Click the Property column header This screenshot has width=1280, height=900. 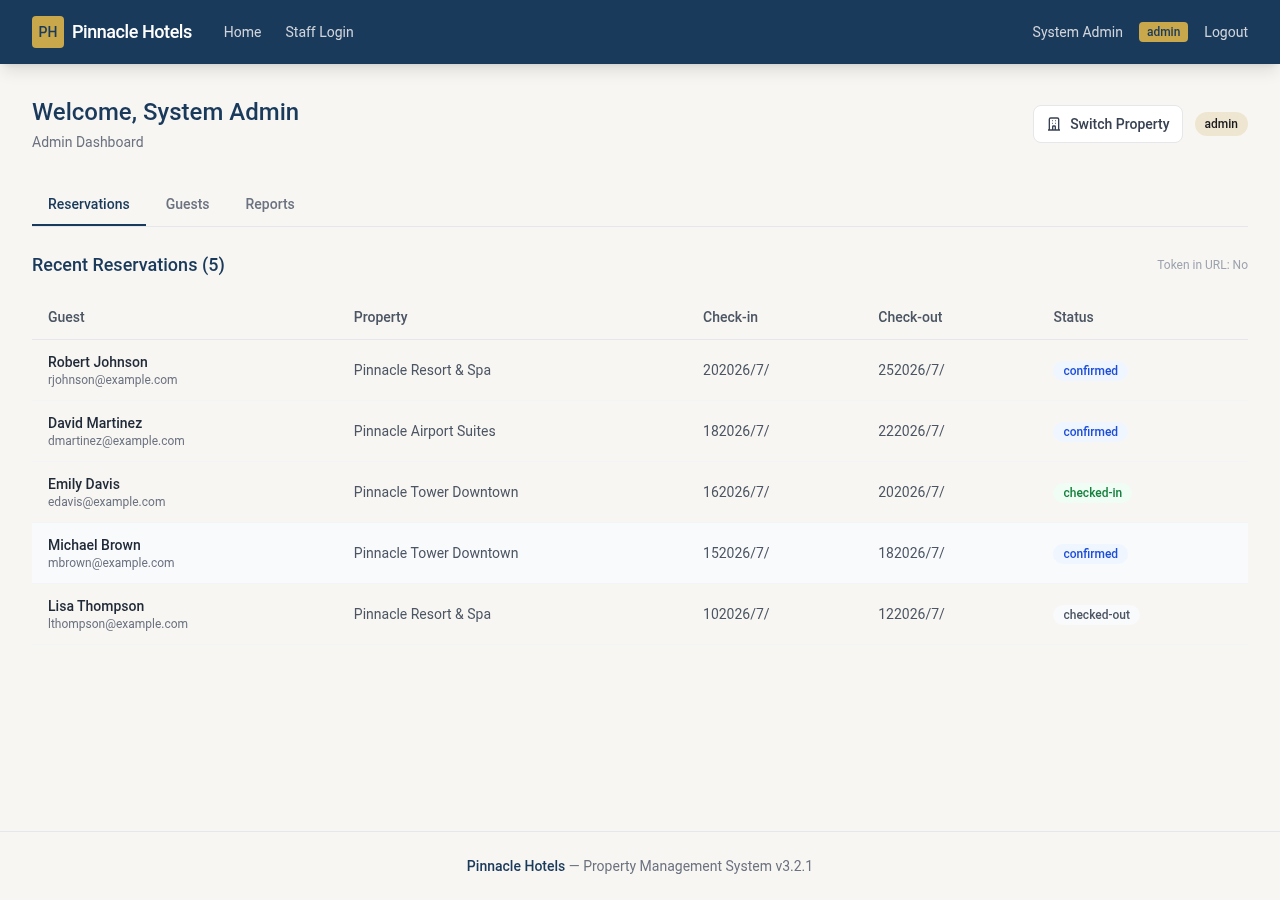pyautogui.click(x=380, y=317)
